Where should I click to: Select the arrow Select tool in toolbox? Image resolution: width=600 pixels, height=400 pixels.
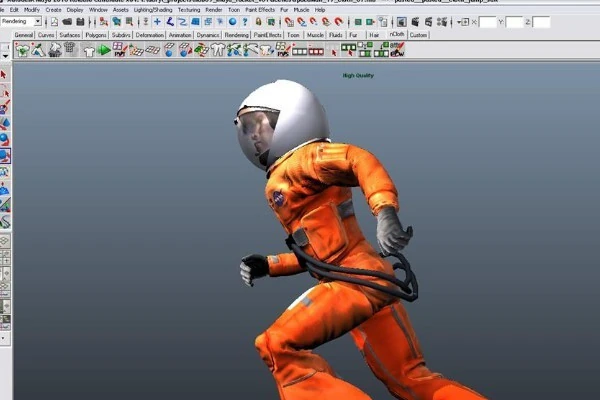coord(4,75)
